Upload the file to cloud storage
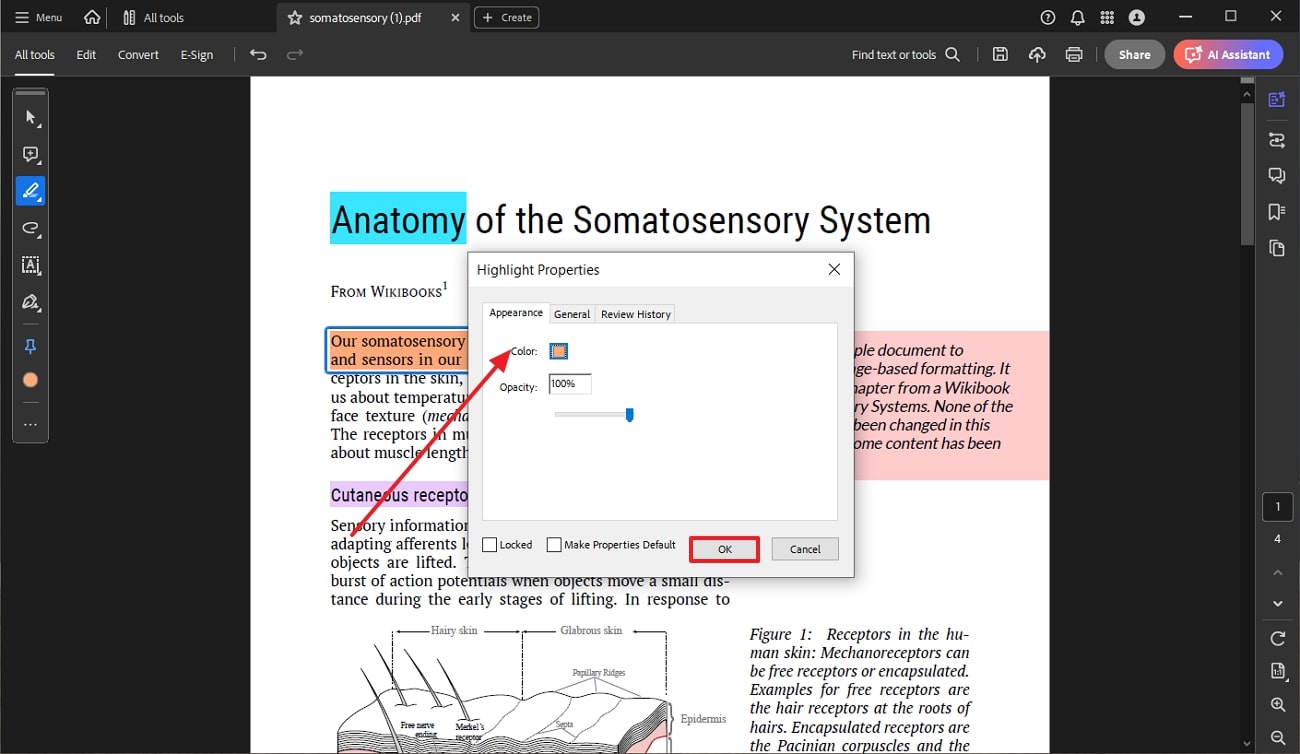Screen dimensions: 1300x754 coord(1037,55)
